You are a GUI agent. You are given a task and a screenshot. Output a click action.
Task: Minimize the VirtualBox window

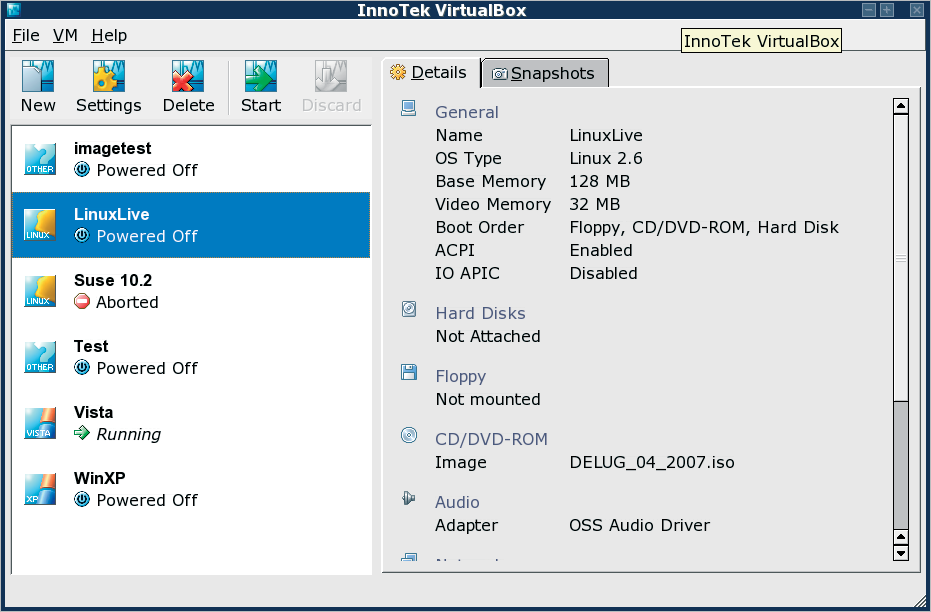click(x=869, y=10)
